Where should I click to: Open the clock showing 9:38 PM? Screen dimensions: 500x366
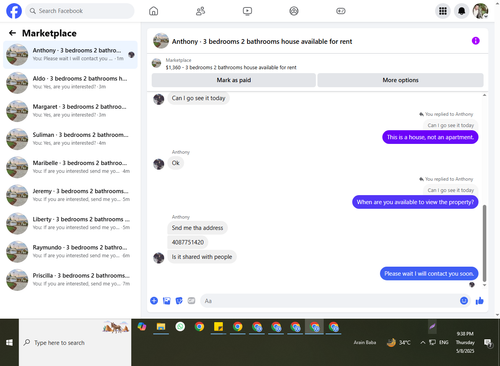point(465,342)
